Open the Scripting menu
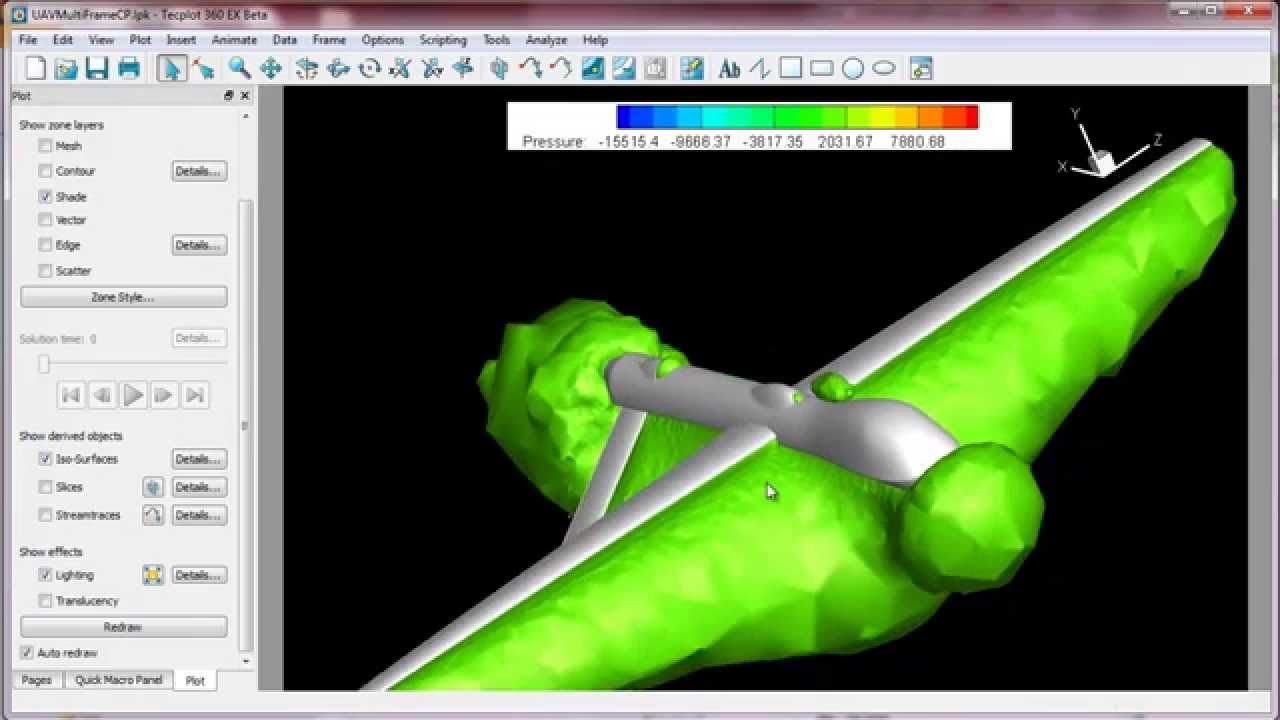This screenshot has height=720, width=1280. pyautogui.click(x=443, y=40)
